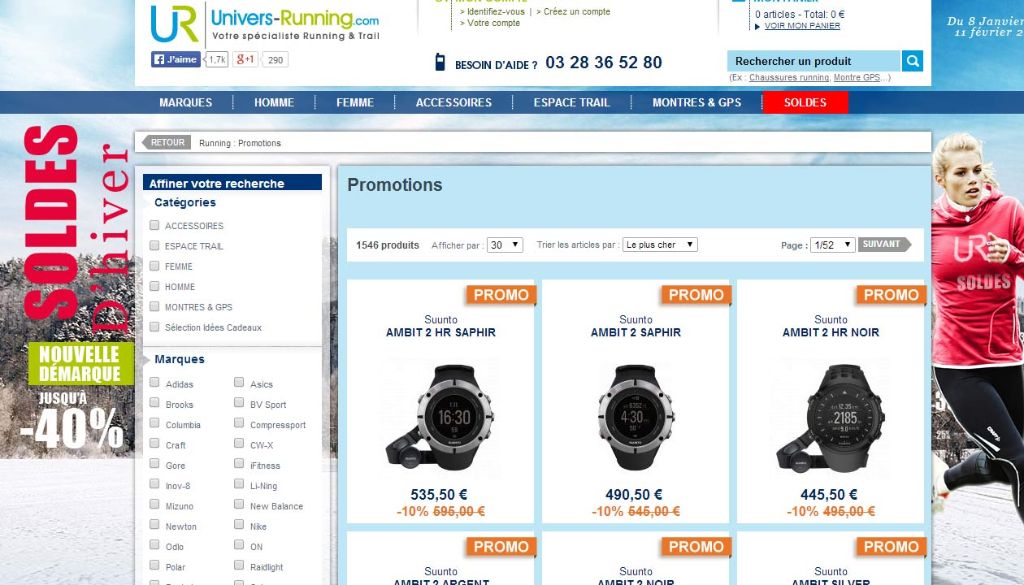Expand the sort by Le plus cher dropdown
The width and height of the screenshot is (1024, 585).
660,245
